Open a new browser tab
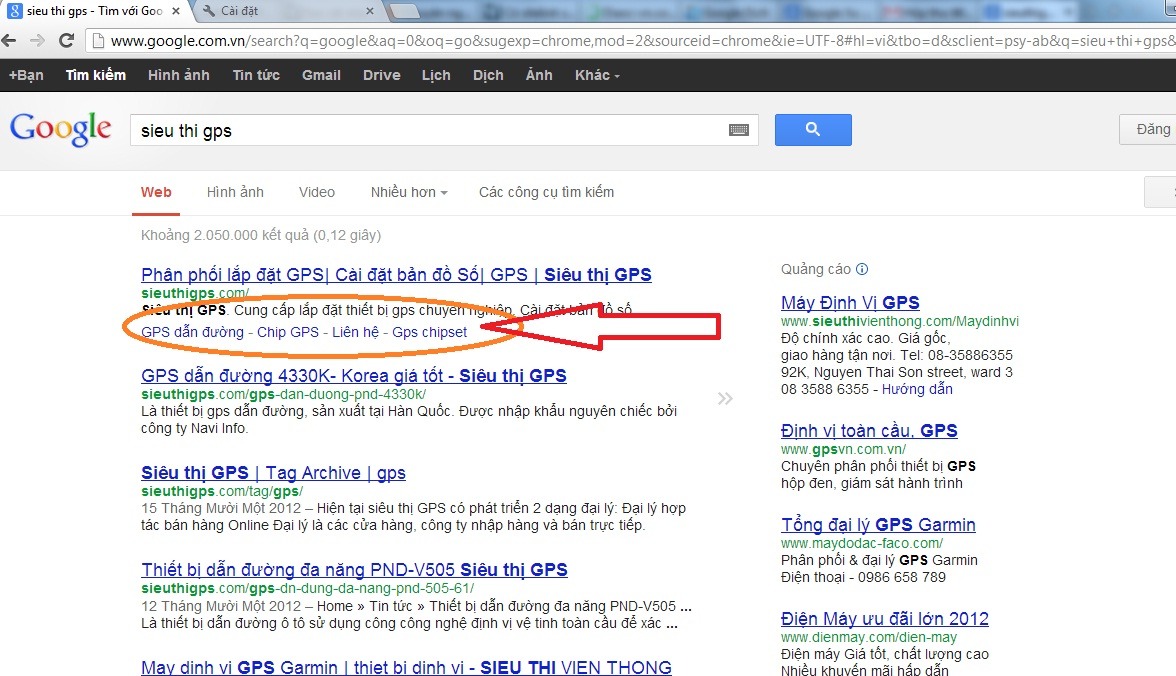This screenshot has width=1176, height=676. pyautogui.click(x=404, y=11)
